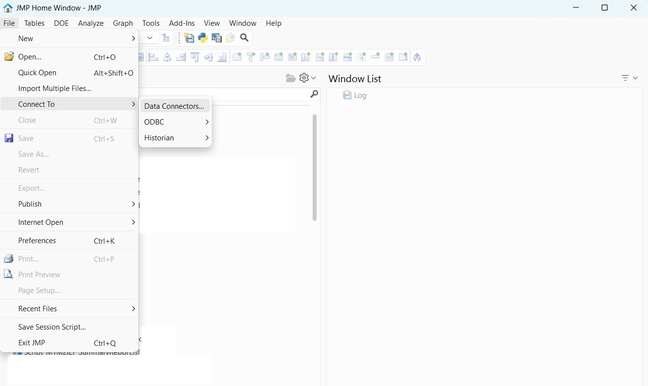The image size is (648, 386).
Task: Expand the Recent Files submenu arrow
Action: coord(133,309)
